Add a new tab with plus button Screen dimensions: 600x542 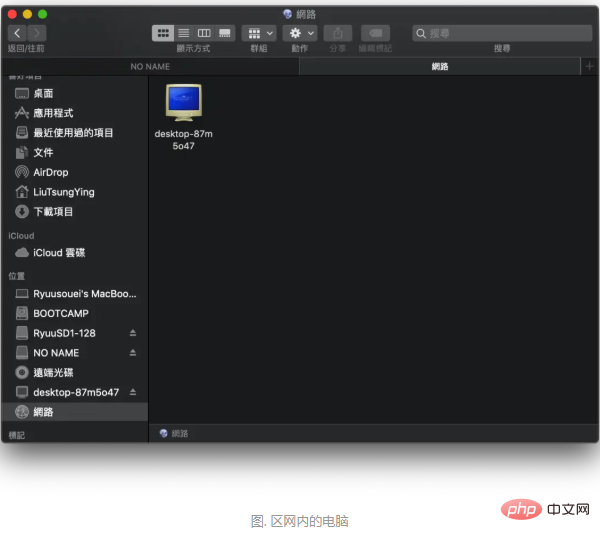(589, 67)
